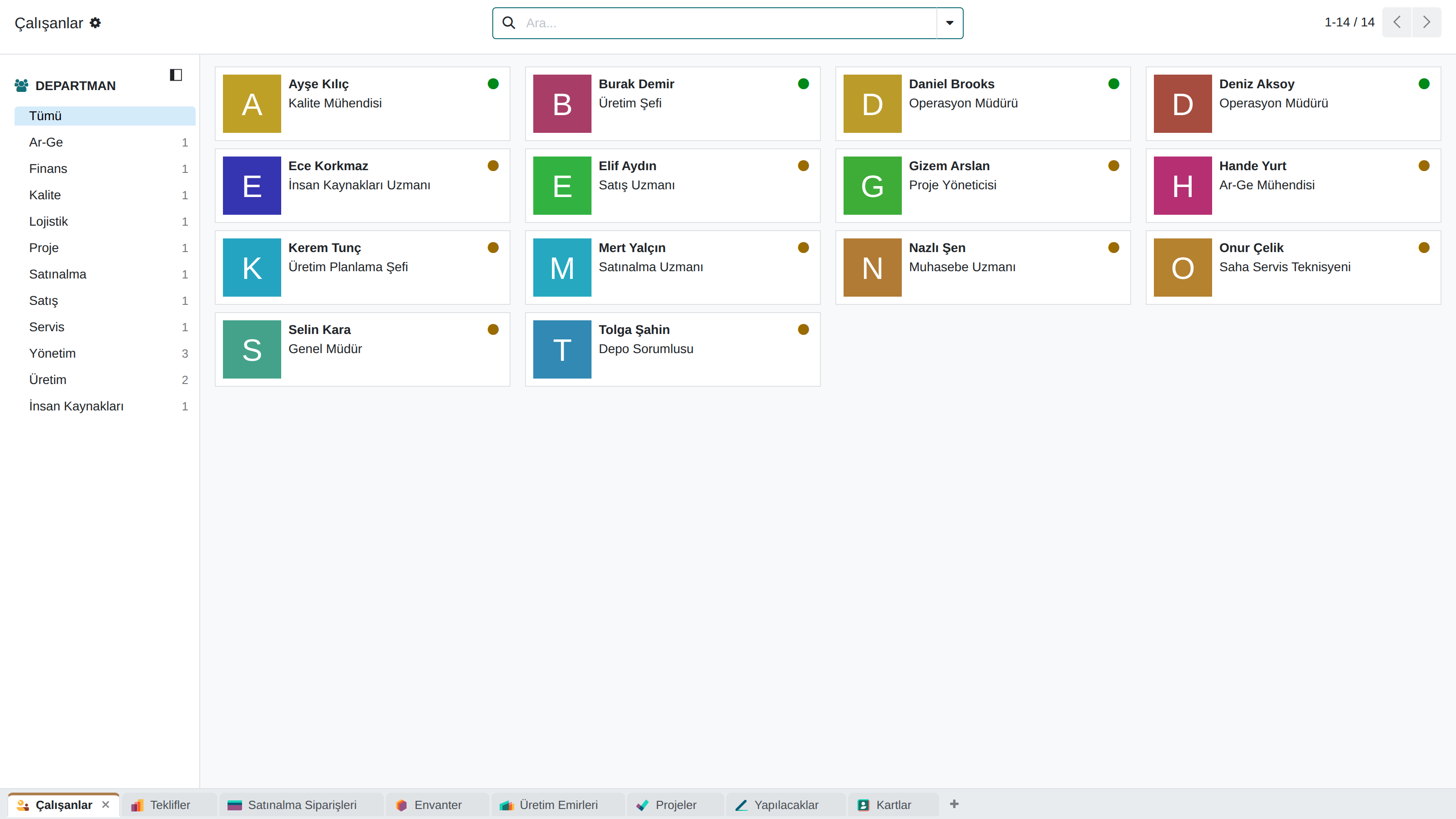Viewport: 1456px width, 819px height.
Task: Collapse the department sidebar panel
Action: [x=176, y=75]
